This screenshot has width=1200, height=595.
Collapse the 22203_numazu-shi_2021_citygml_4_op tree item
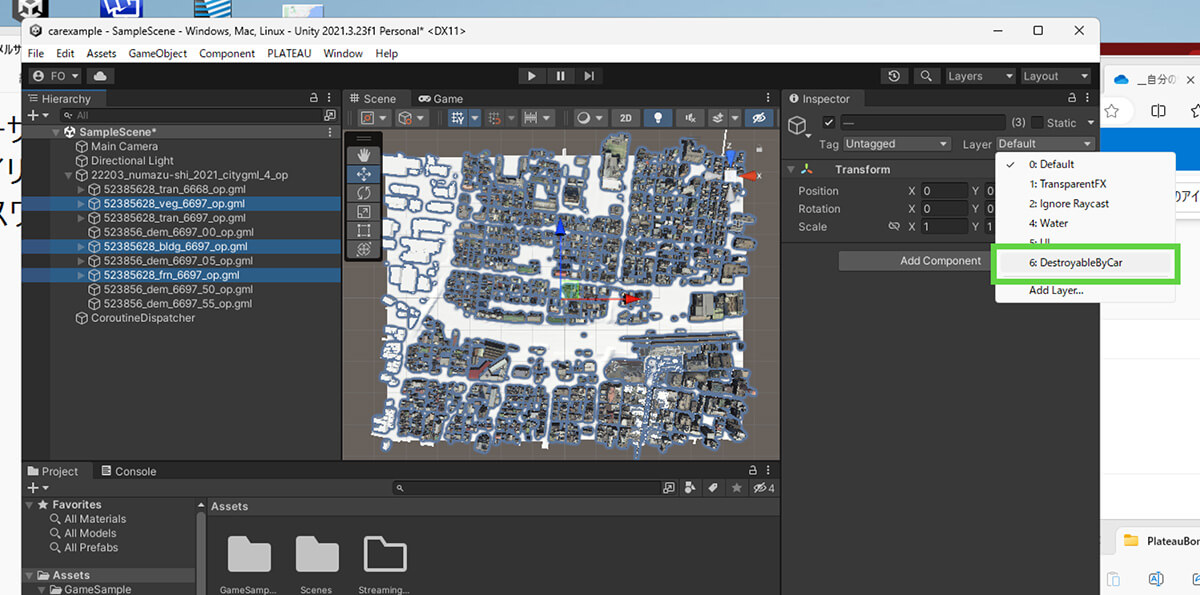(x=67, y=175)
